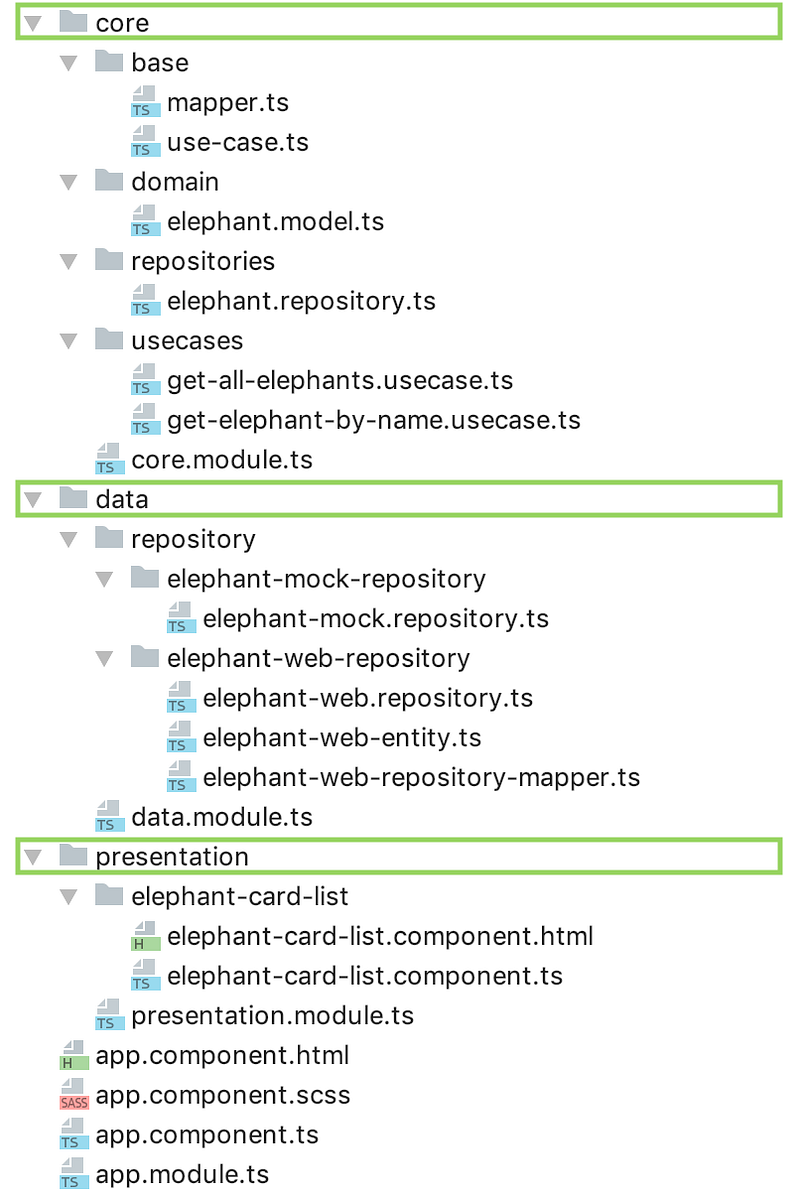The height and width of the screenshot is (1199, 800).
Task: Collapse the usecases folder triangle
Action: (x=69, y=341)
